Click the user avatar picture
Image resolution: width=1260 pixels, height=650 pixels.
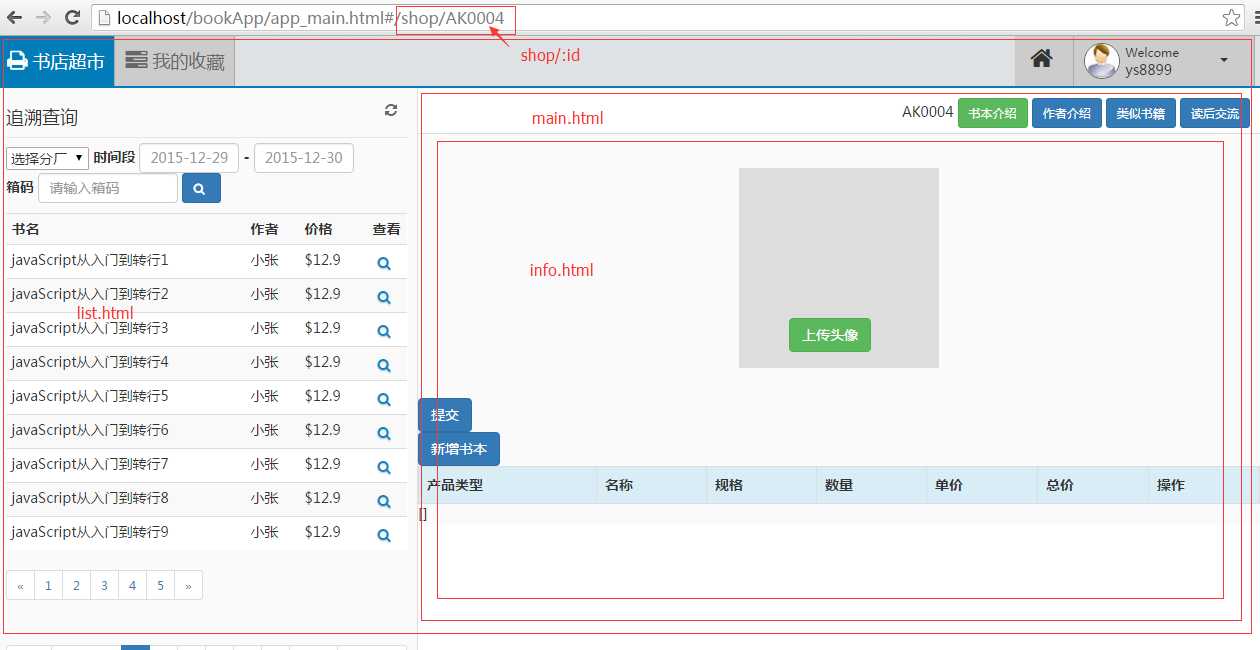[x=1102, y=61]
